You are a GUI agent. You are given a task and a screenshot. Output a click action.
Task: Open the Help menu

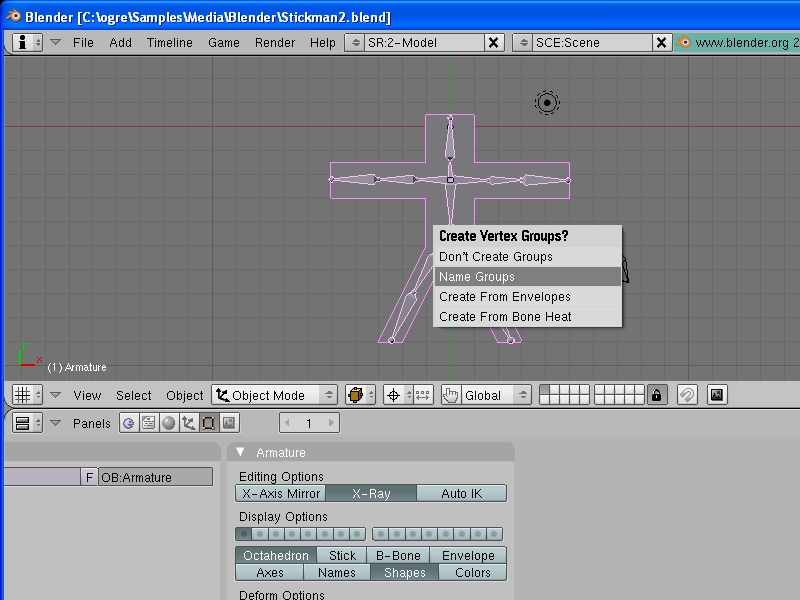point(322,42)
